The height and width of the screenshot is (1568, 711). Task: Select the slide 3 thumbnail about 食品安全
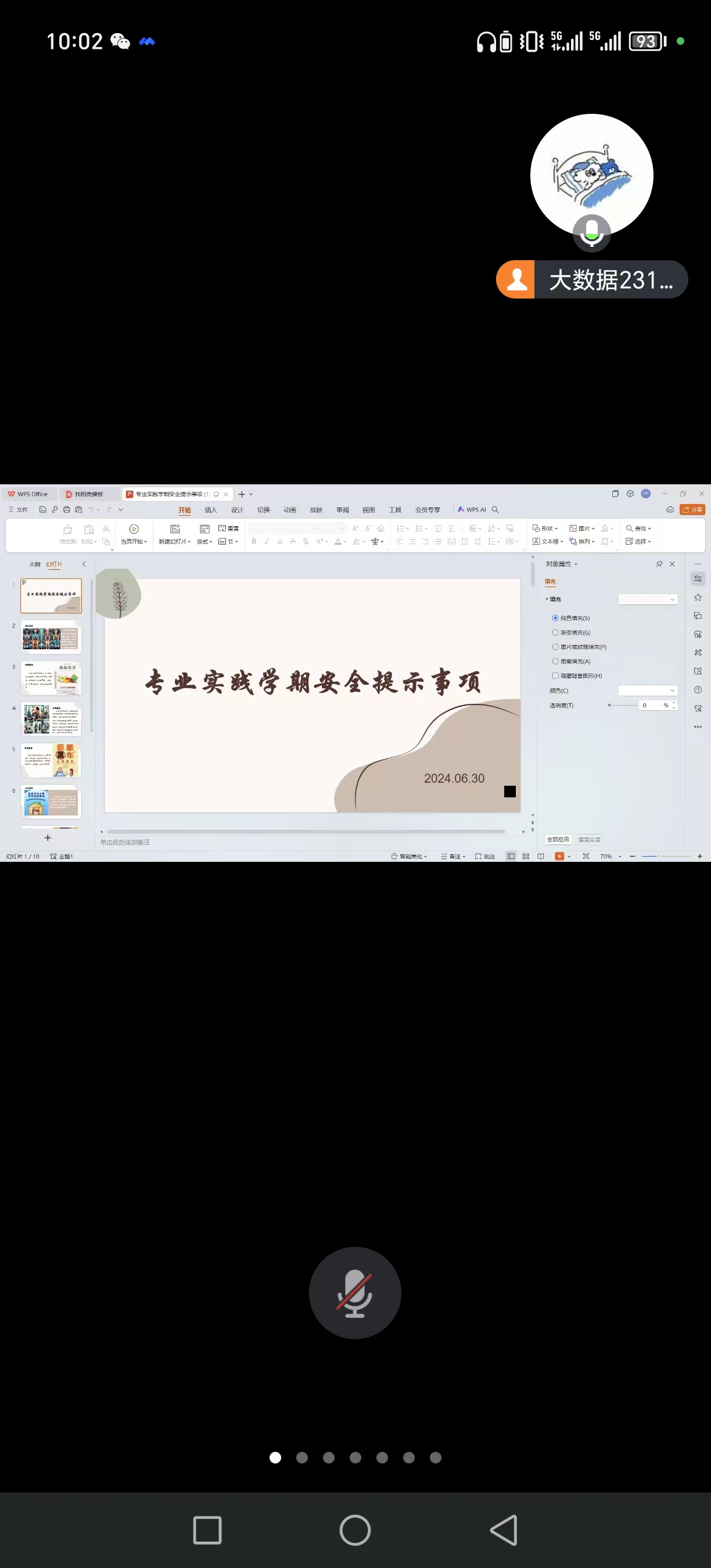click(51, 678)
